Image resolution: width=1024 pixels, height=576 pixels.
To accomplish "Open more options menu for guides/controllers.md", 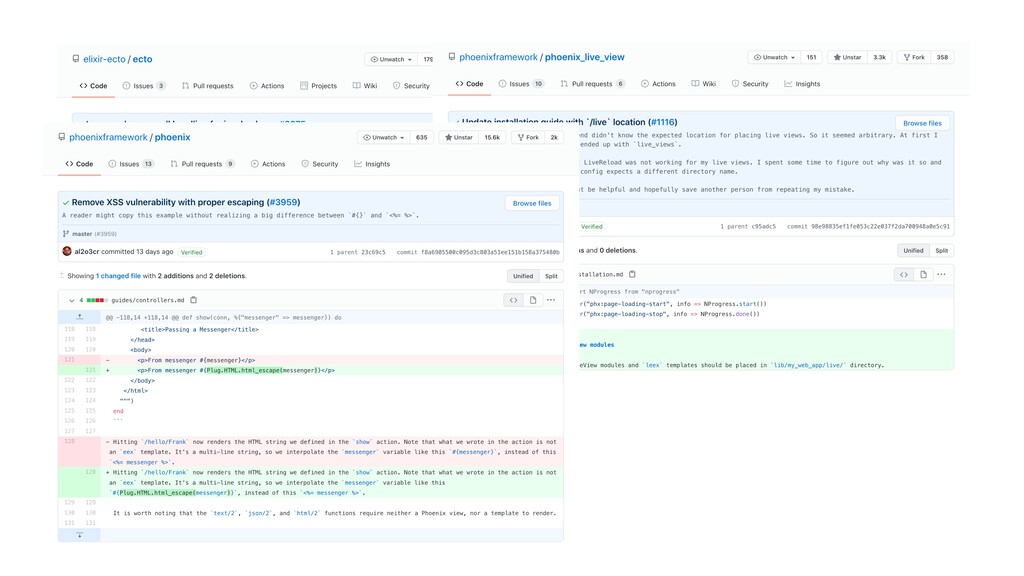I will coord(551,300).
